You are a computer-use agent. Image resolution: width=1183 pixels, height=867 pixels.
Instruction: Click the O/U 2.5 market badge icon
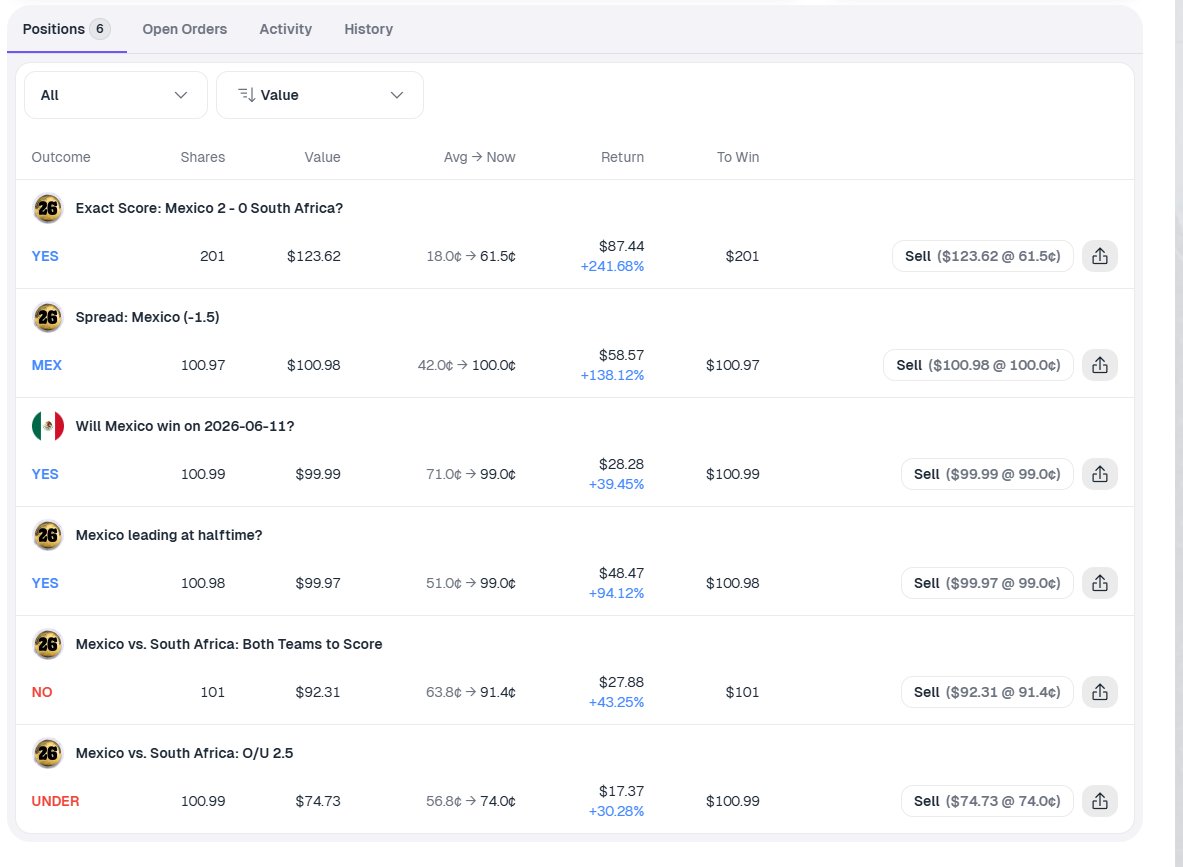click(48, 753)
